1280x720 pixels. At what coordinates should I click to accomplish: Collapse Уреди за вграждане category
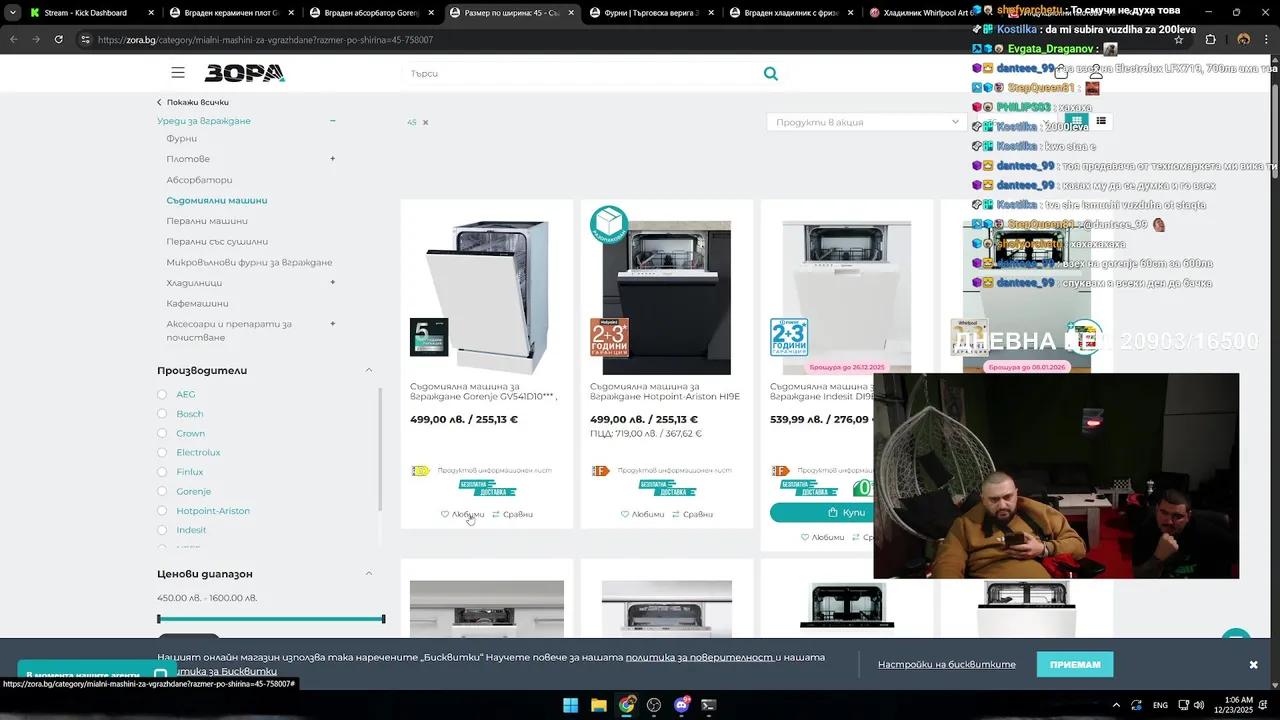333,121
